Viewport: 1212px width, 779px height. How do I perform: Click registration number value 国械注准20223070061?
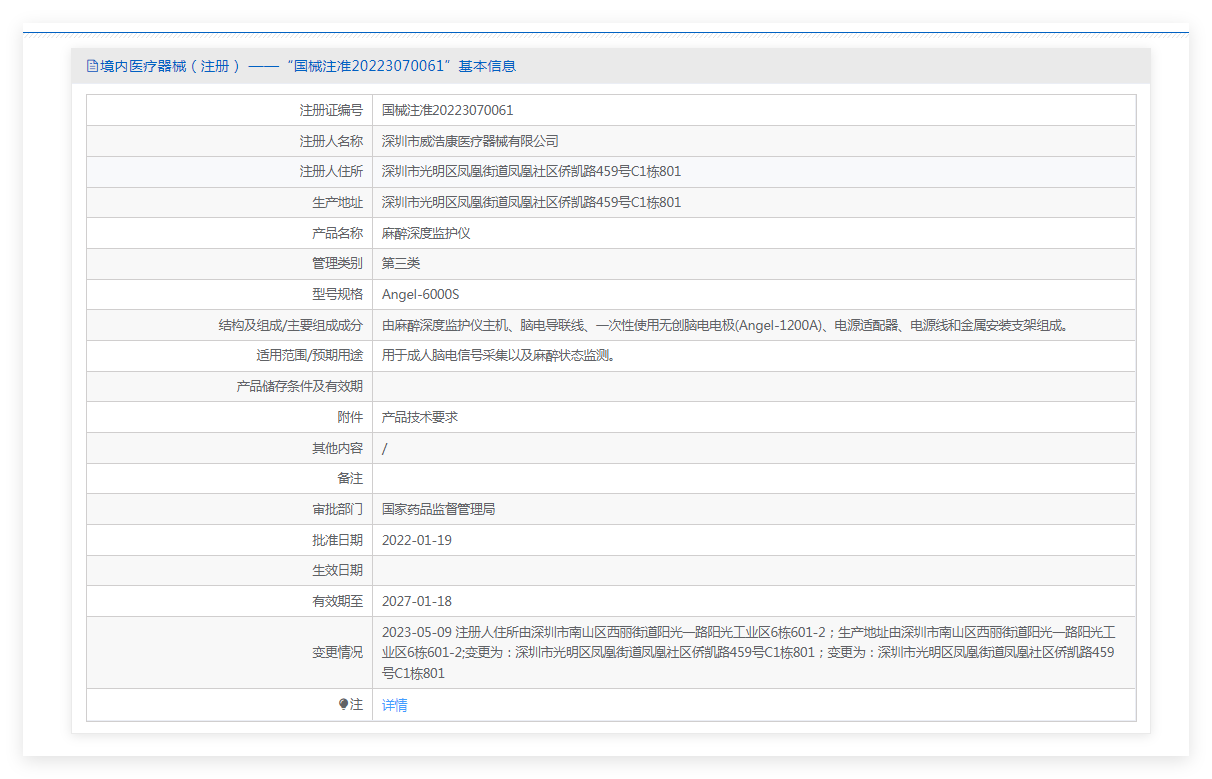pyautogui.click(x=447, y=110)
